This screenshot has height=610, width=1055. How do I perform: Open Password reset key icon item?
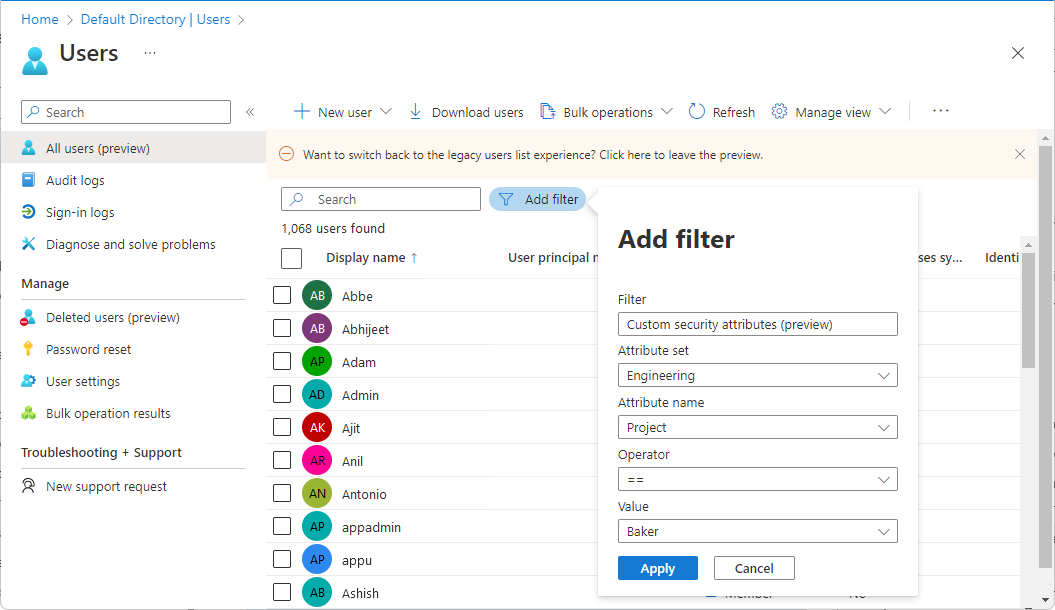pos(28,349)
